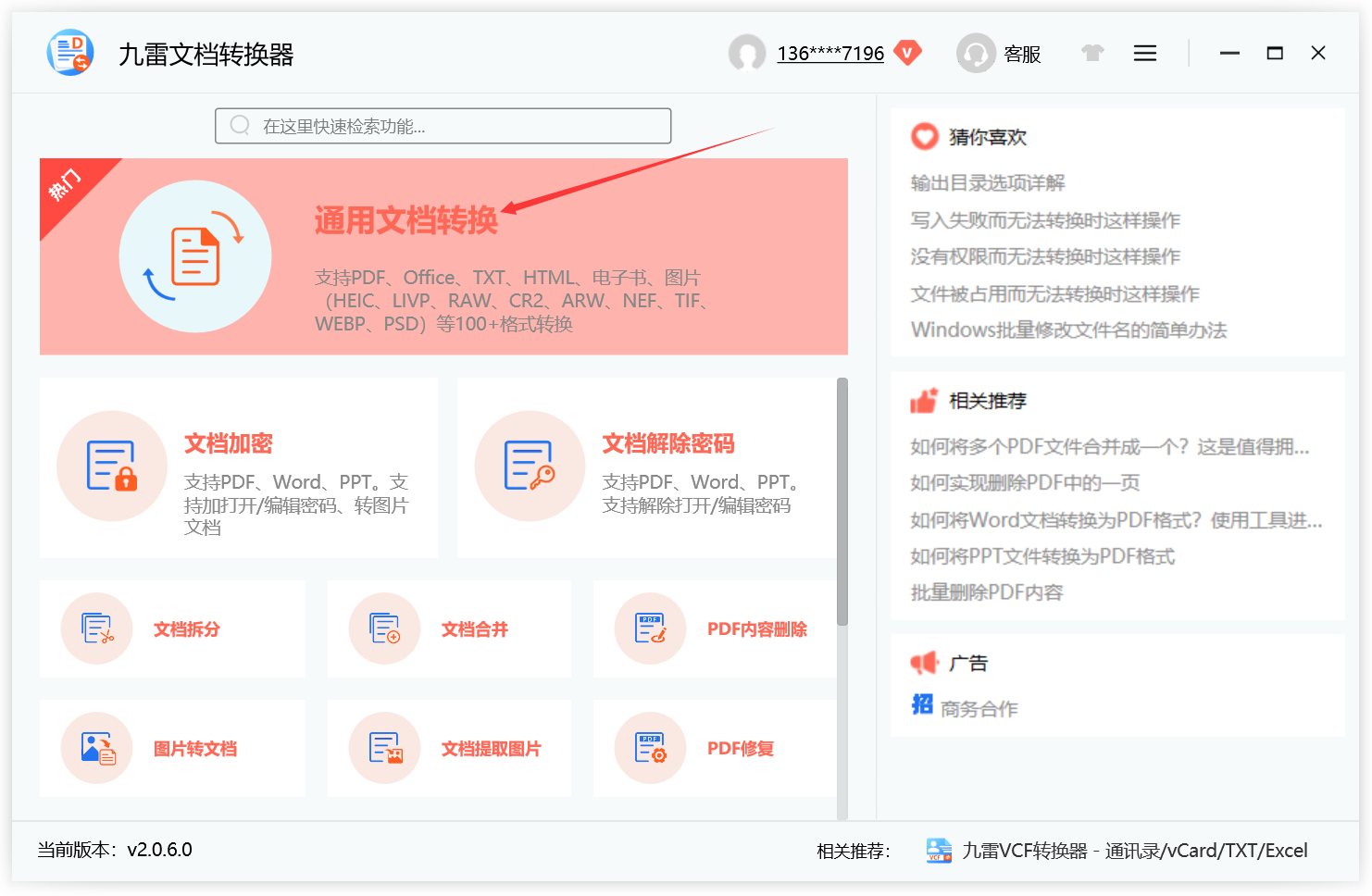Open 批量删除PDF内容 article

click(987, 592)
